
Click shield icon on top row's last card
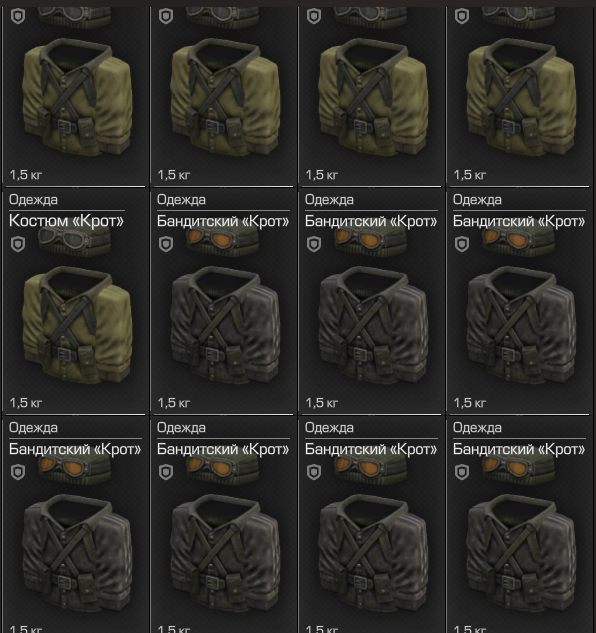pos(462,16)
